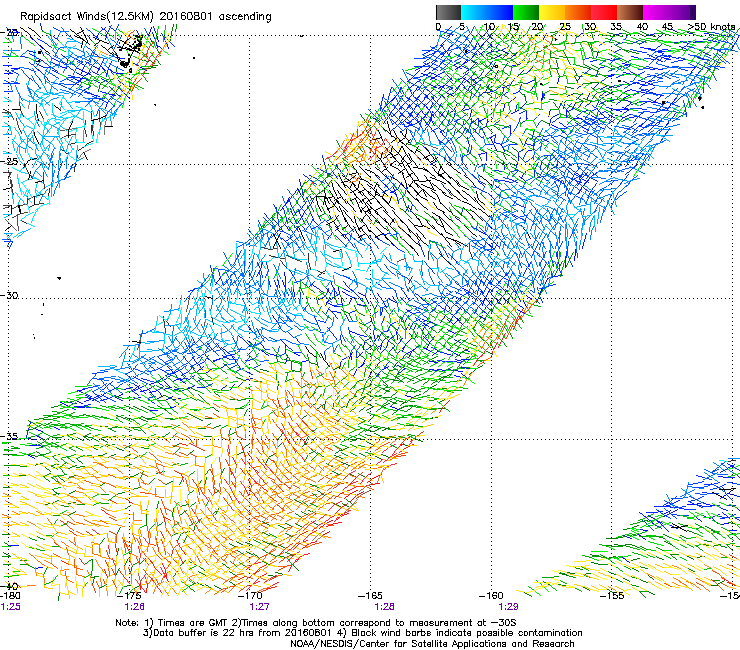Click the purple '1:25' time label
This screenshot has height=650, width=740.
[10, 607]
